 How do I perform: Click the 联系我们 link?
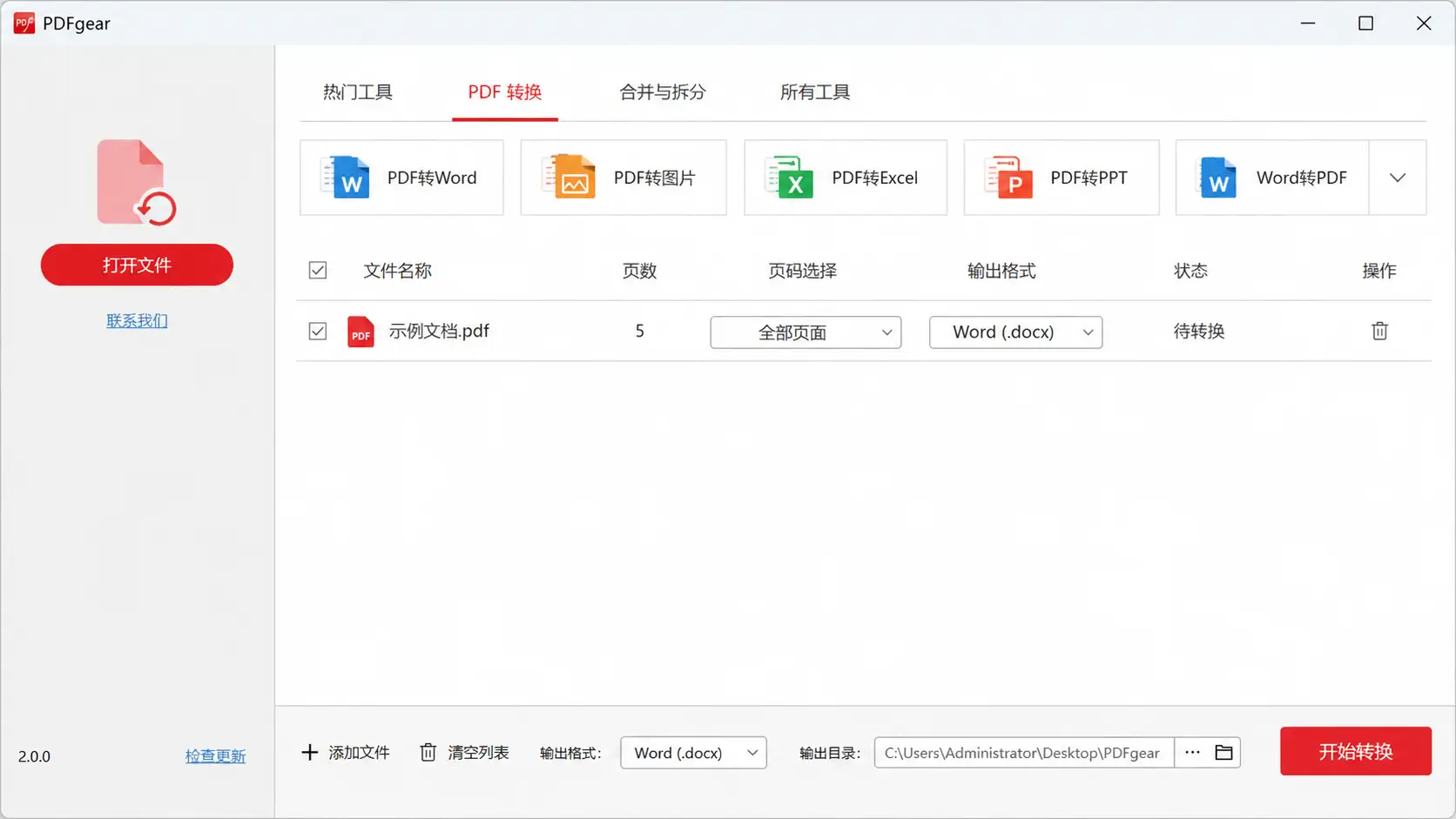[x=137, y=320]
